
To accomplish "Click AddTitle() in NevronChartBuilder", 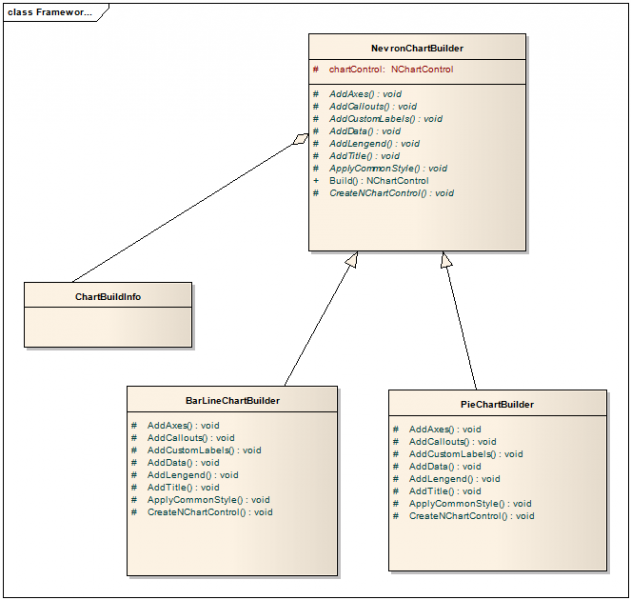I will click(364, 156).
